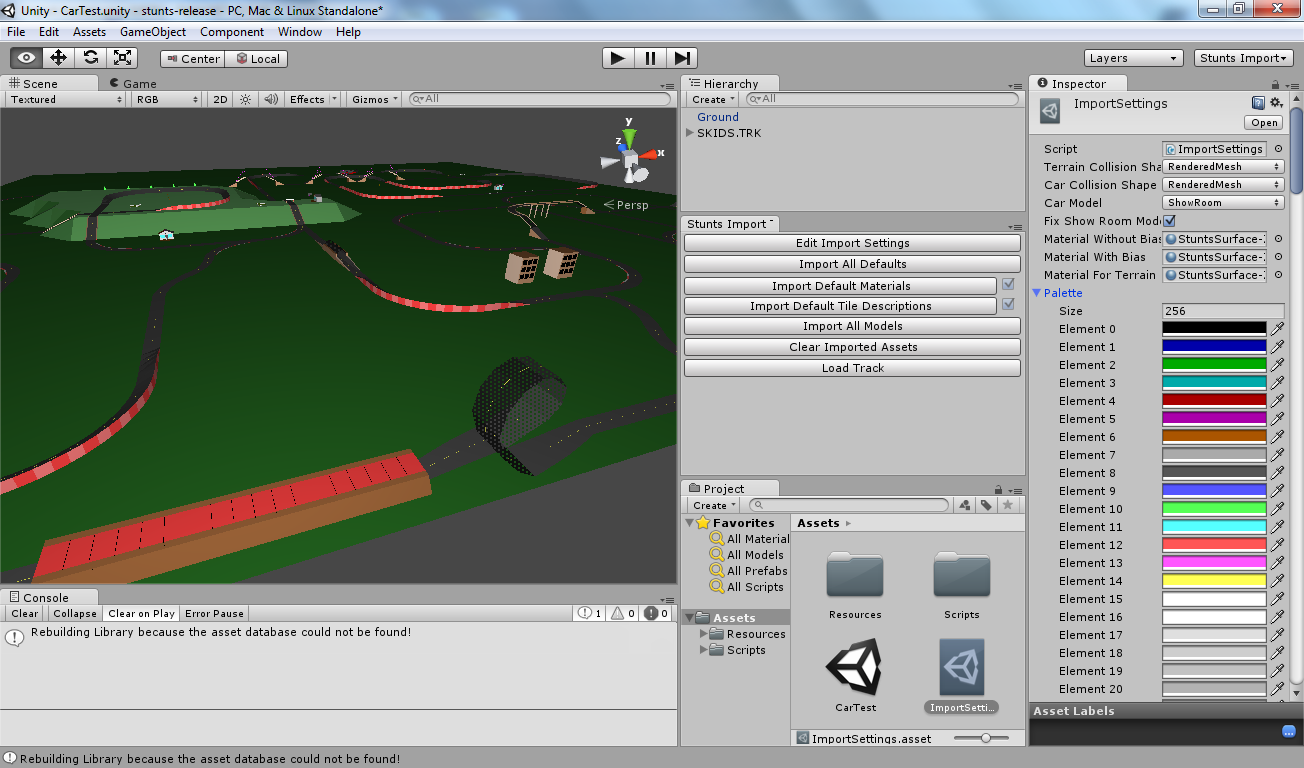Open Terrain Collision Shape dropdown

coord(1223,167)
